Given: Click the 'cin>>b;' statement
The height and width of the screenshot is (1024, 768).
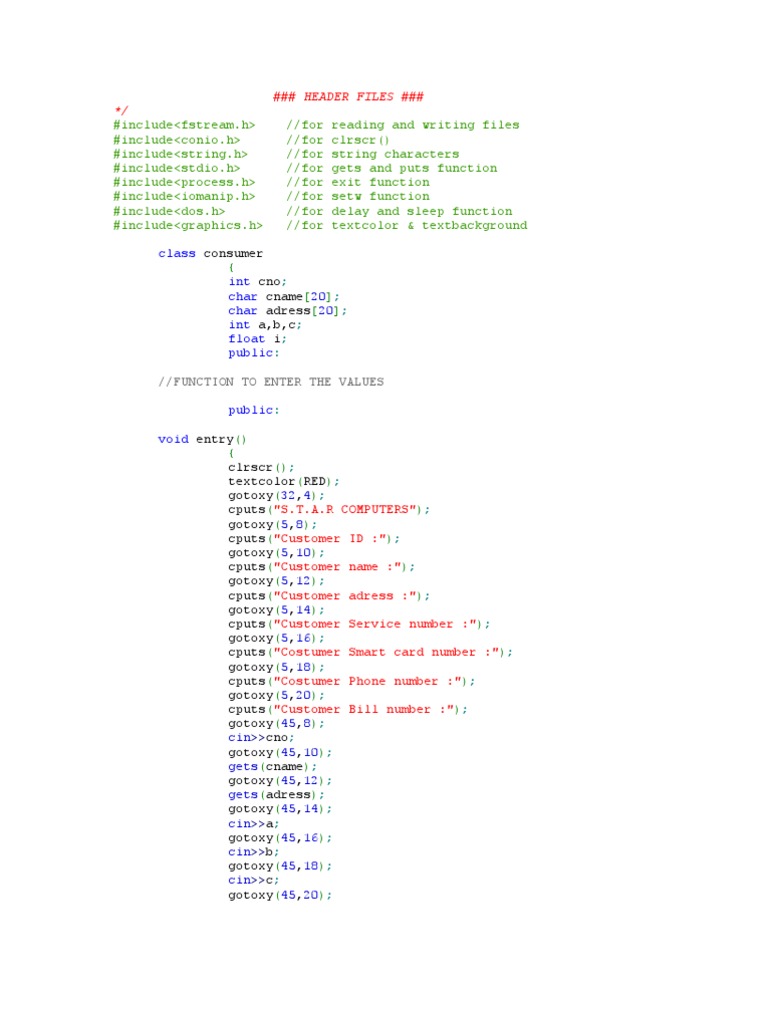Looking at the screenshot, I should point(253,852).
